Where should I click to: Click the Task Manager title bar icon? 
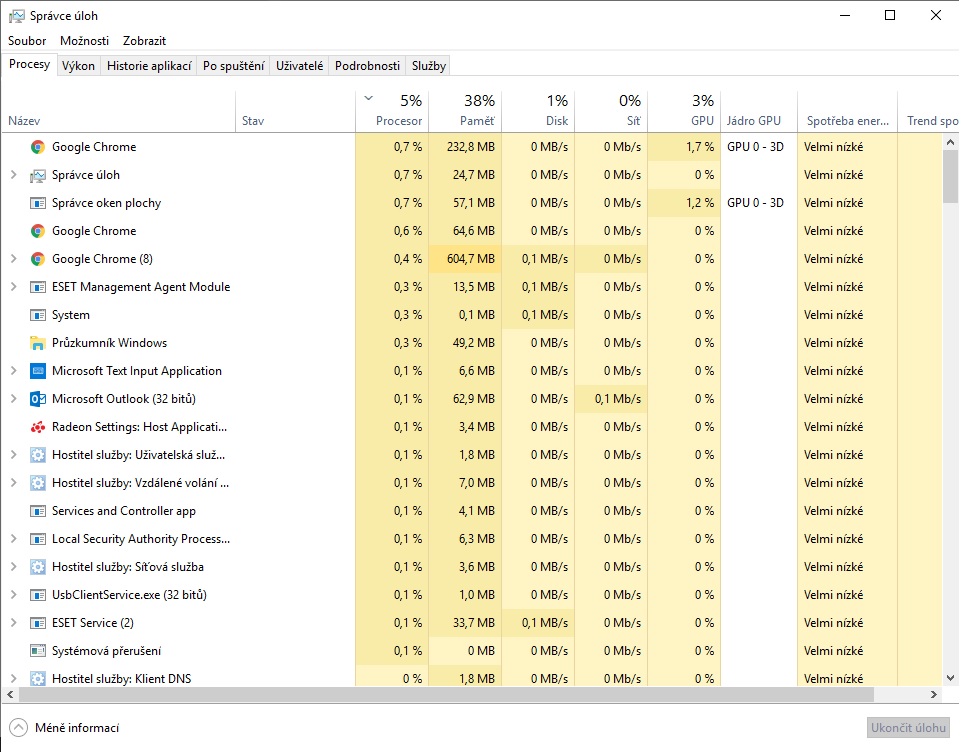[17, 16]
